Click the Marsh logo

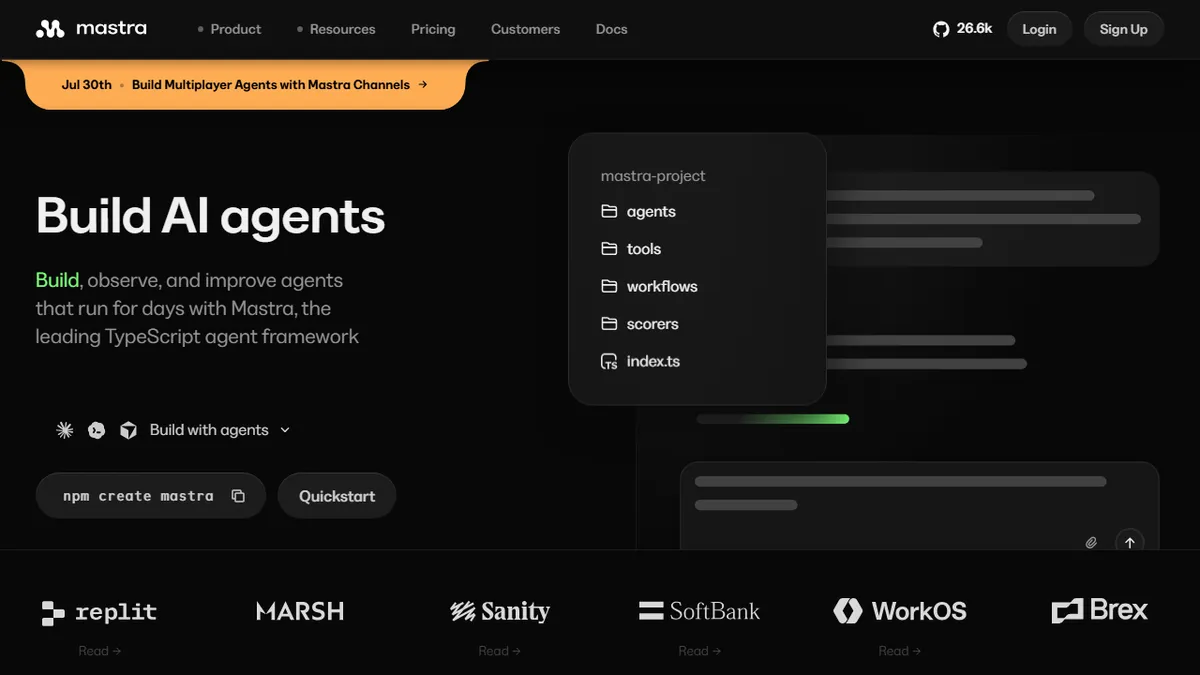tap(300, 611)
